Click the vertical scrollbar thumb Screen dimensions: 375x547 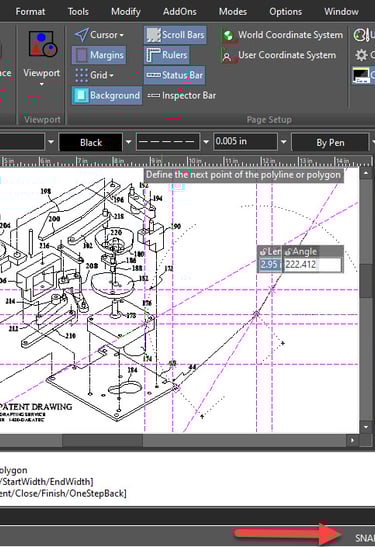[366, 280]
